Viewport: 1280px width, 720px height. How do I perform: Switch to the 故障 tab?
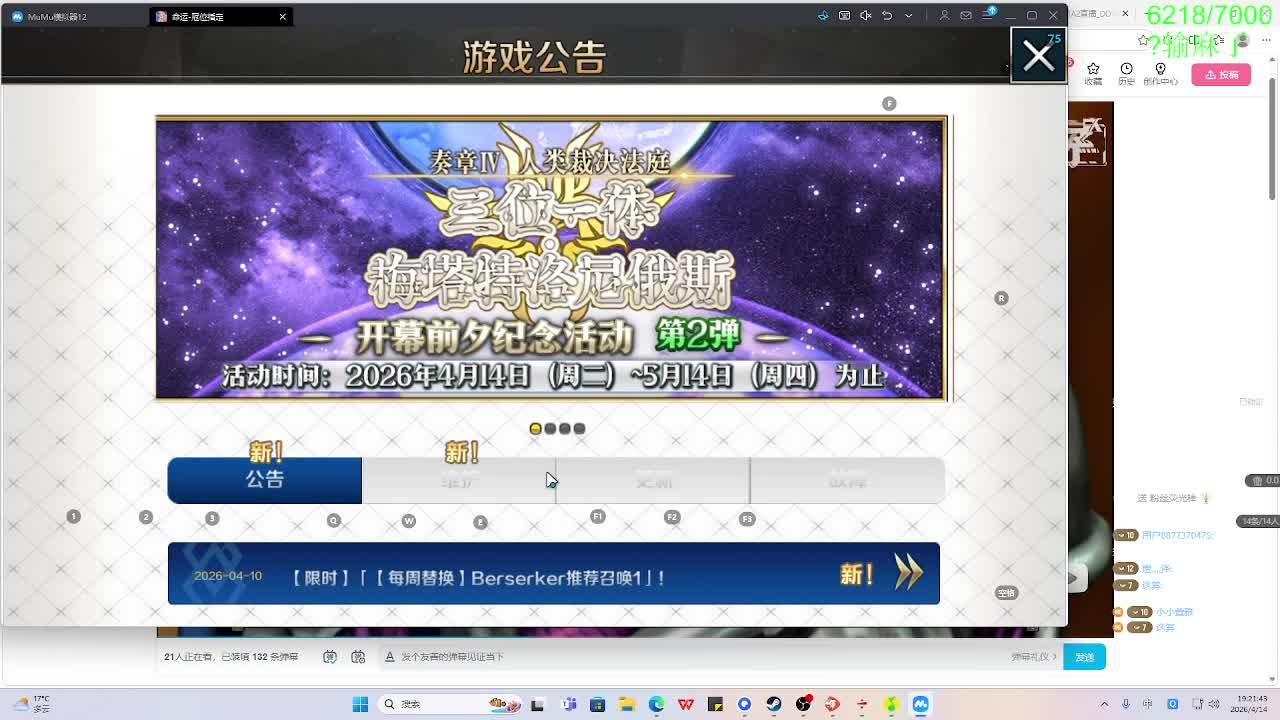point(847,480)
